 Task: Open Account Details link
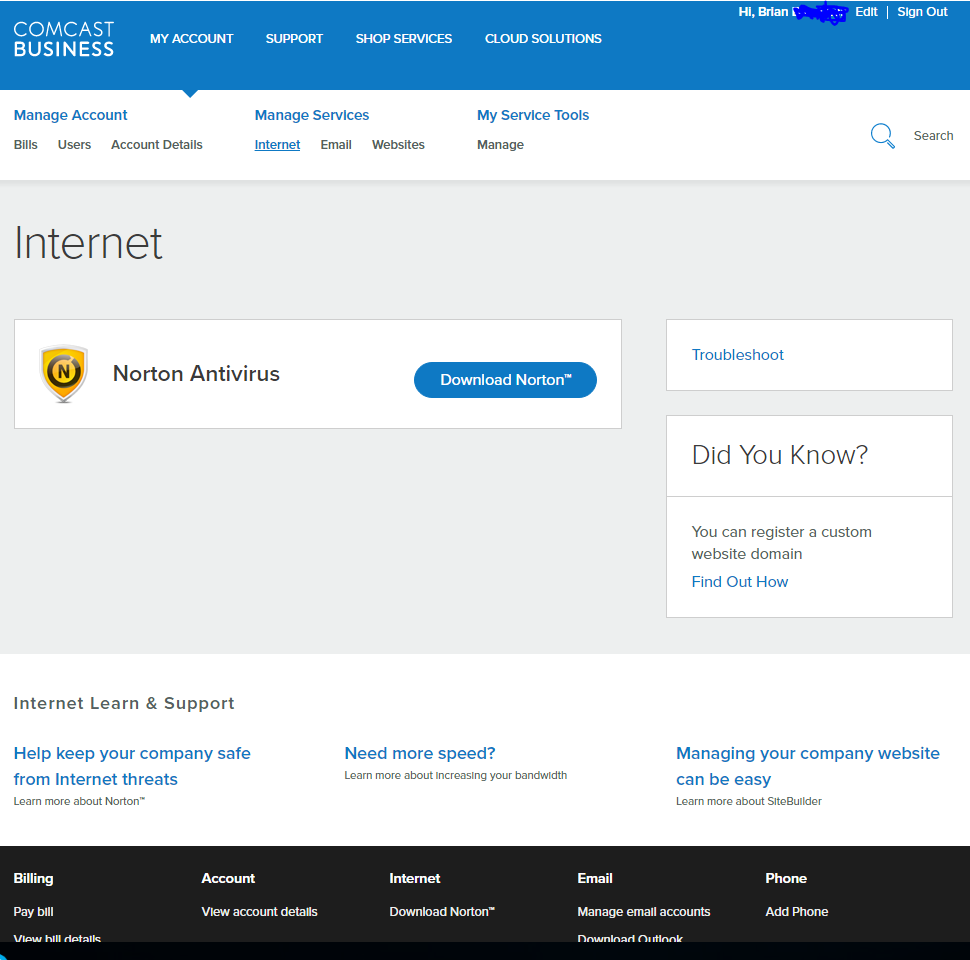157,145
